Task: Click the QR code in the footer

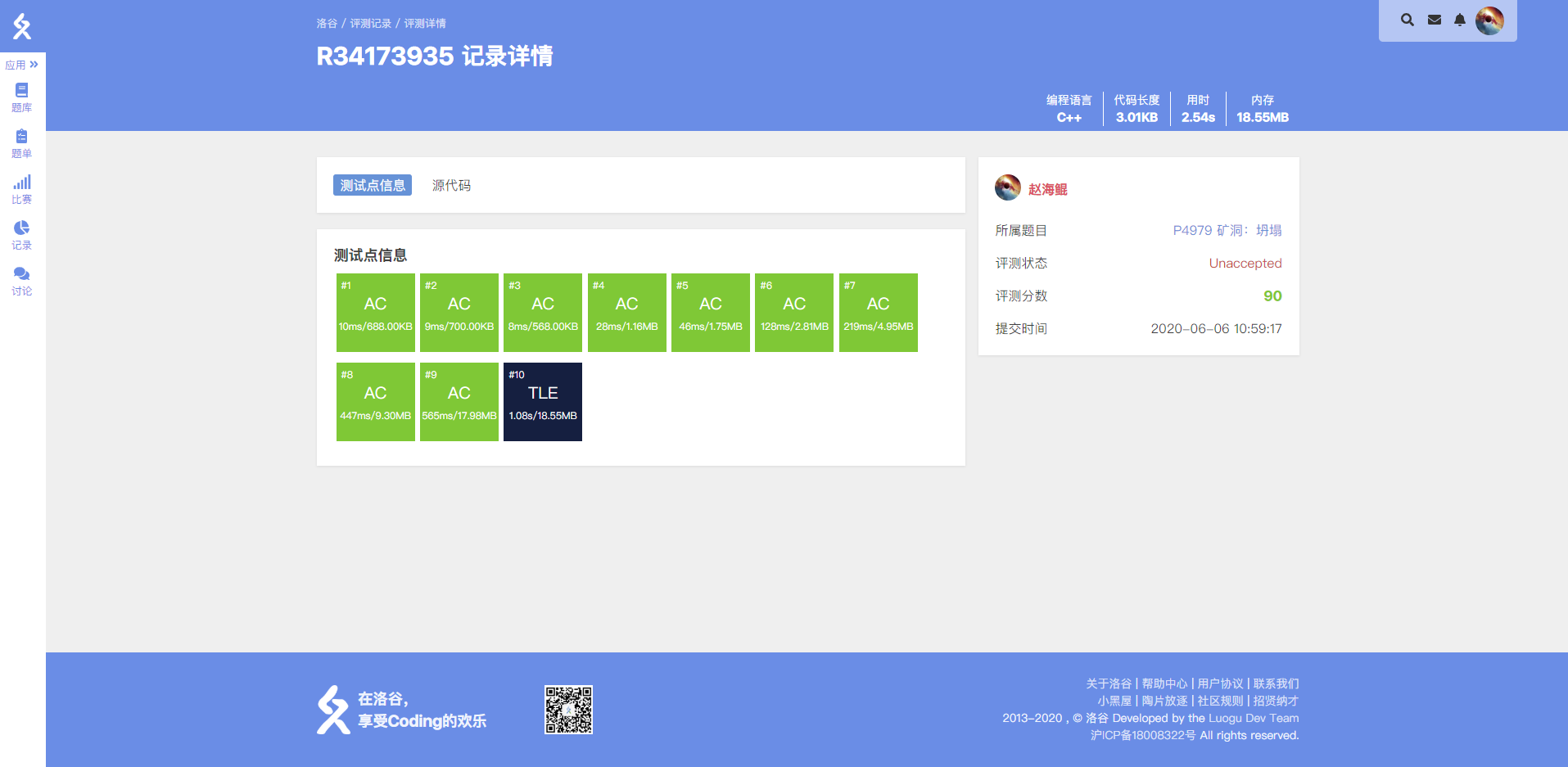Action: (568, 710)
